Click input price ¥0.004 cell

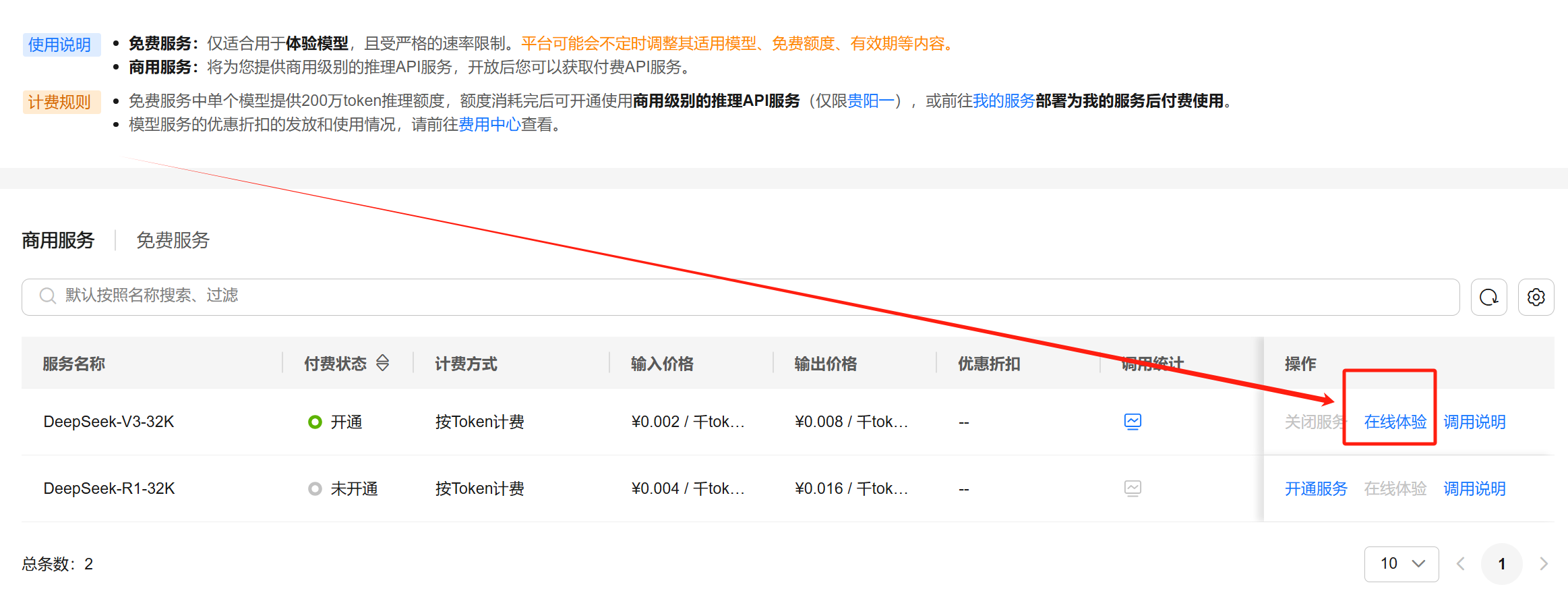(688, 488)
